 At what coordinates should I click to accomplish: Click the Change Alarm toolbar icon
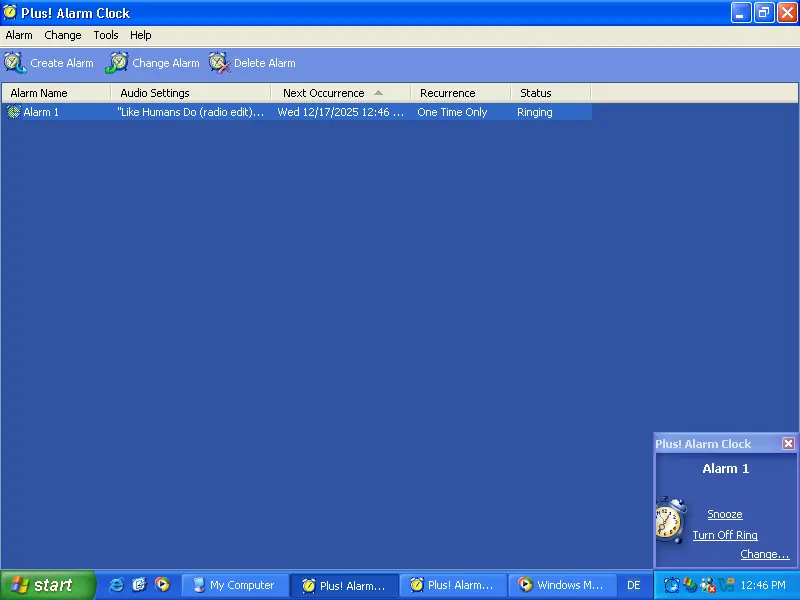pyautogui.click(x=117, y=63)
